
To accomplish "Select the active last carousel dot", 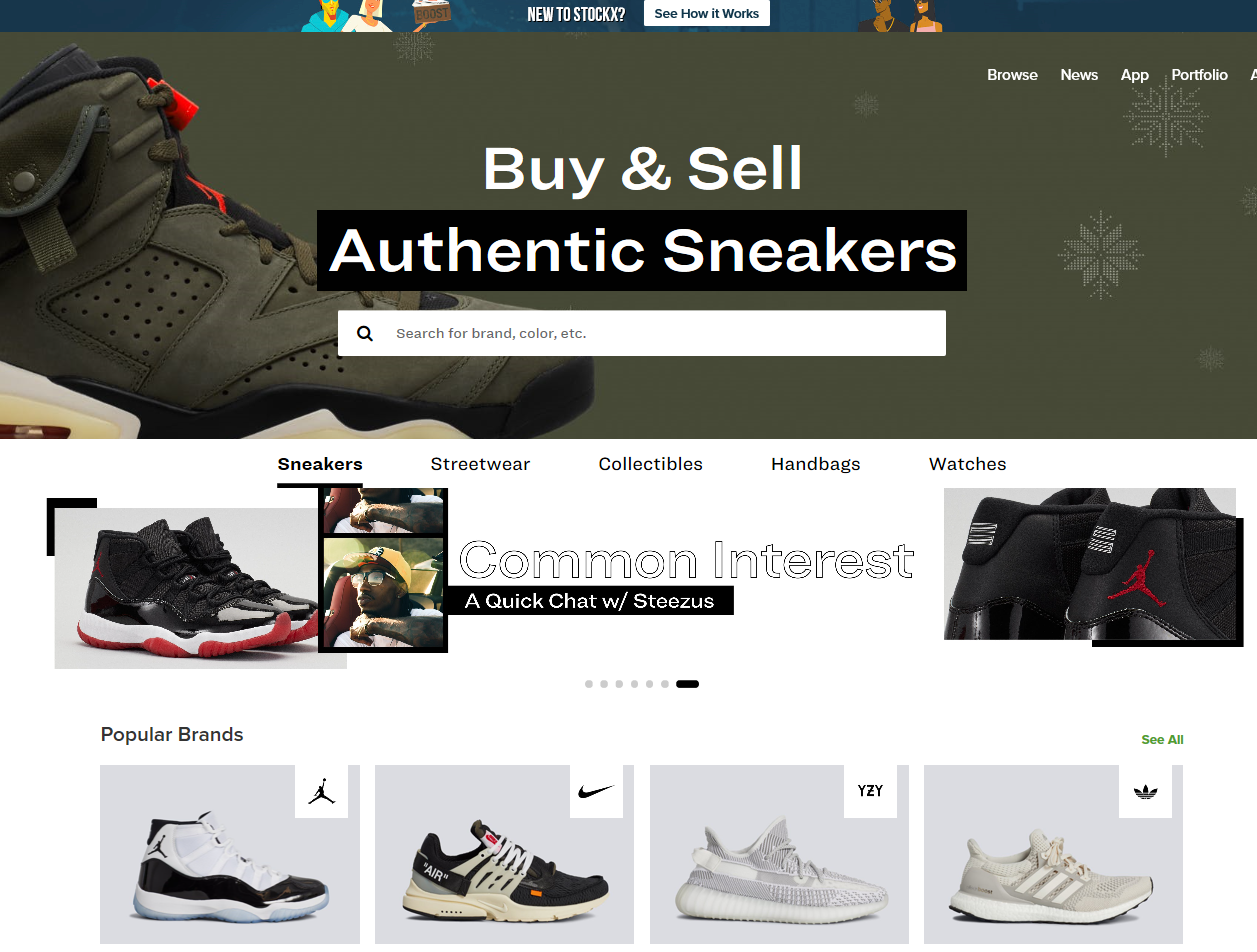I will pos(687,684).
